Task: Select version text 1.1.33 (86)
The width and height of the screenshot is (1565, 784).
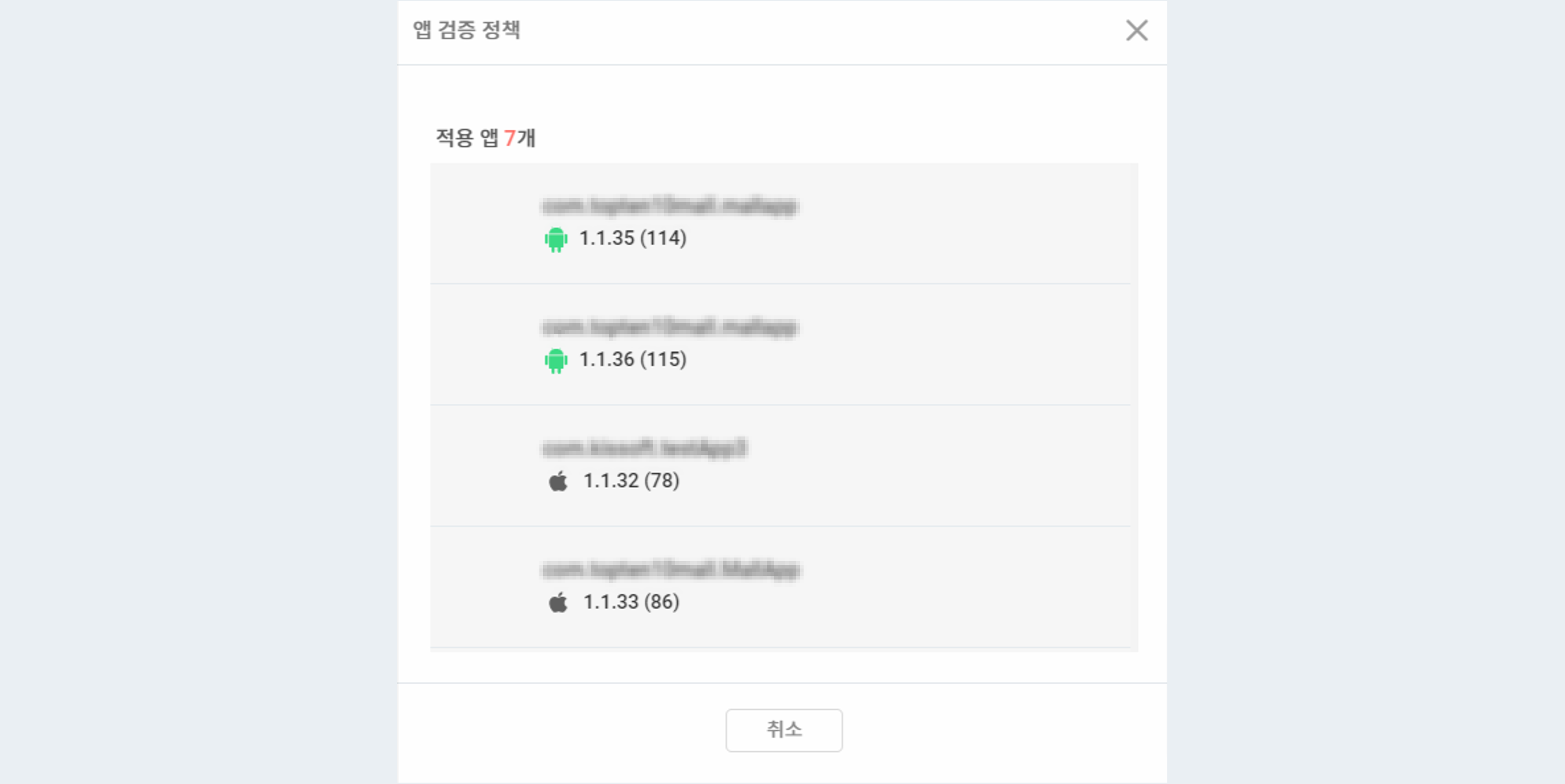Action: 631,602
